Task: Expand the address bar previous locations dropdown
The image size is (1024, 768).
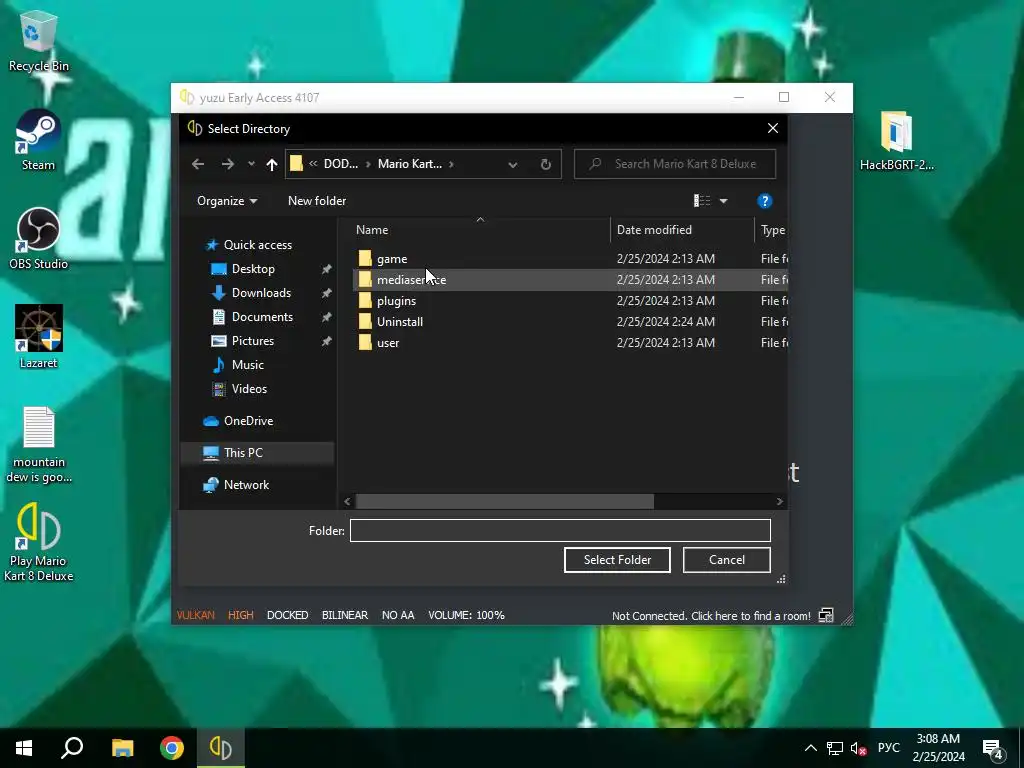Action: click(513, 165)
